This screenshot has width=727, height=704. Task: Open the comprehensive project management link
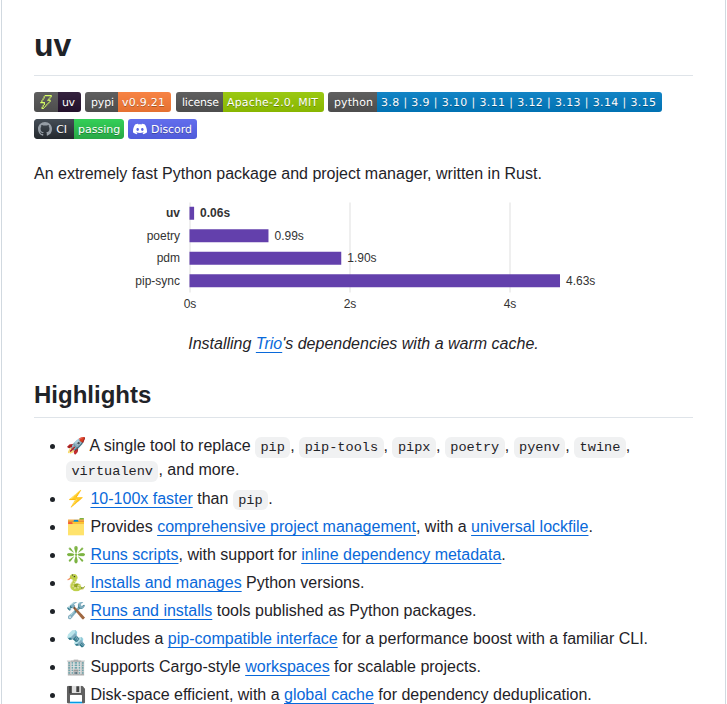[x=286, y=526]
